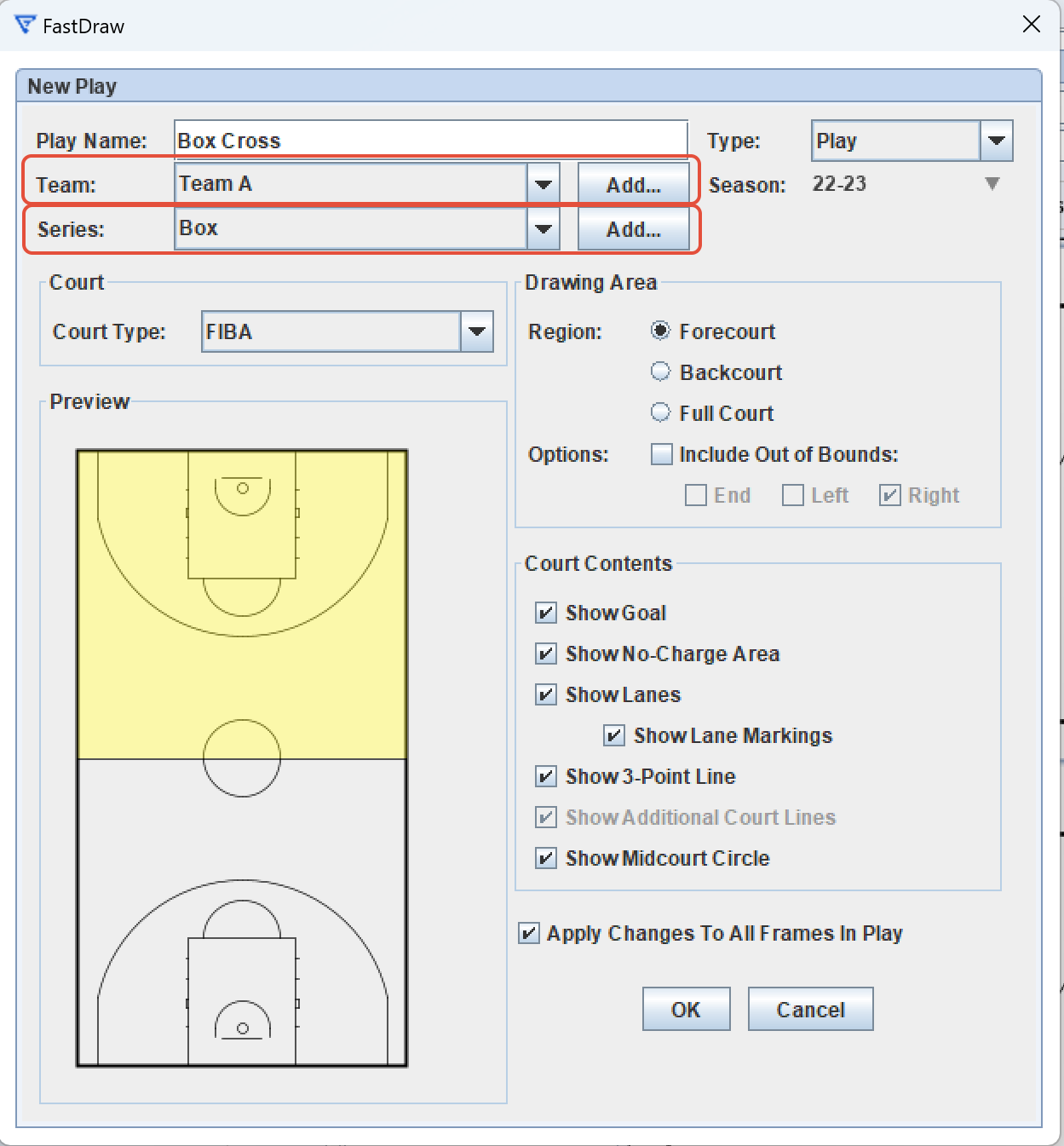The width and height of the screenshot is (1064, 1146).
Task: Add a new team with the Team Add button
Action: pos(633,185)
